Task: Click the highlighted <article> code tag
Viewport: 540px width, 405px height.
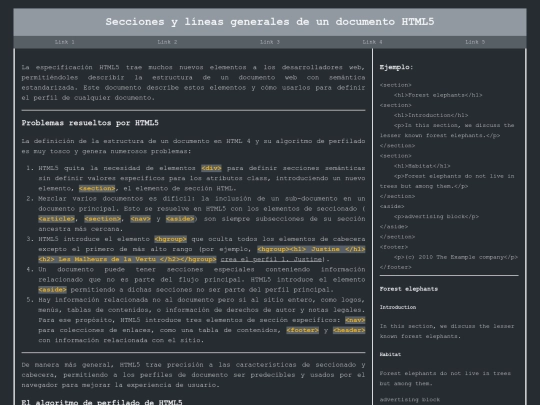Action: click(56, 219)
